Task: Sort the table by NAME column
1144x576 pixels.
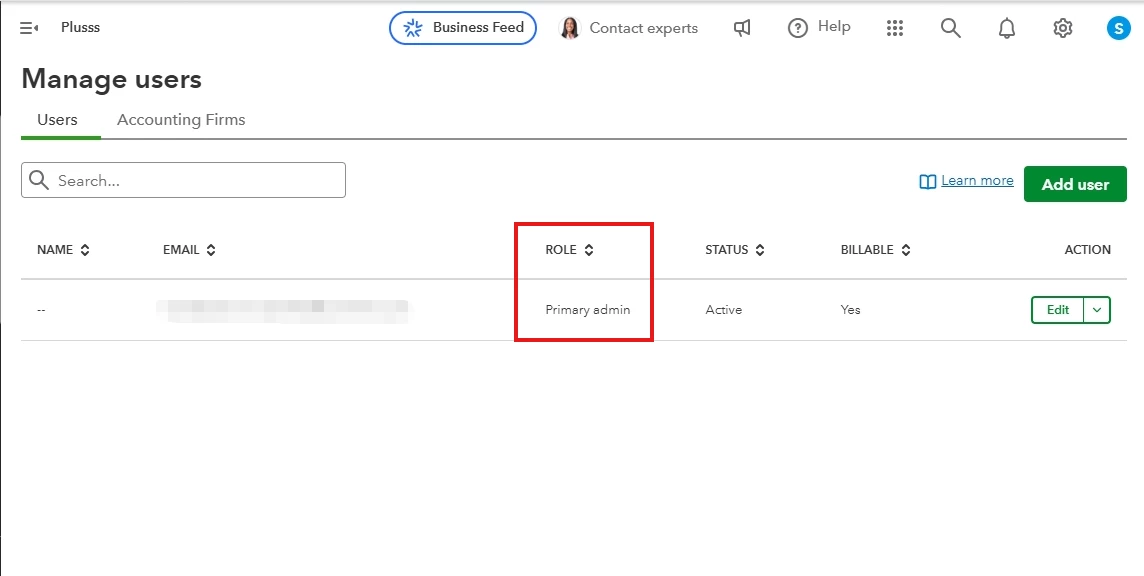Action: (x=63, y=250)
